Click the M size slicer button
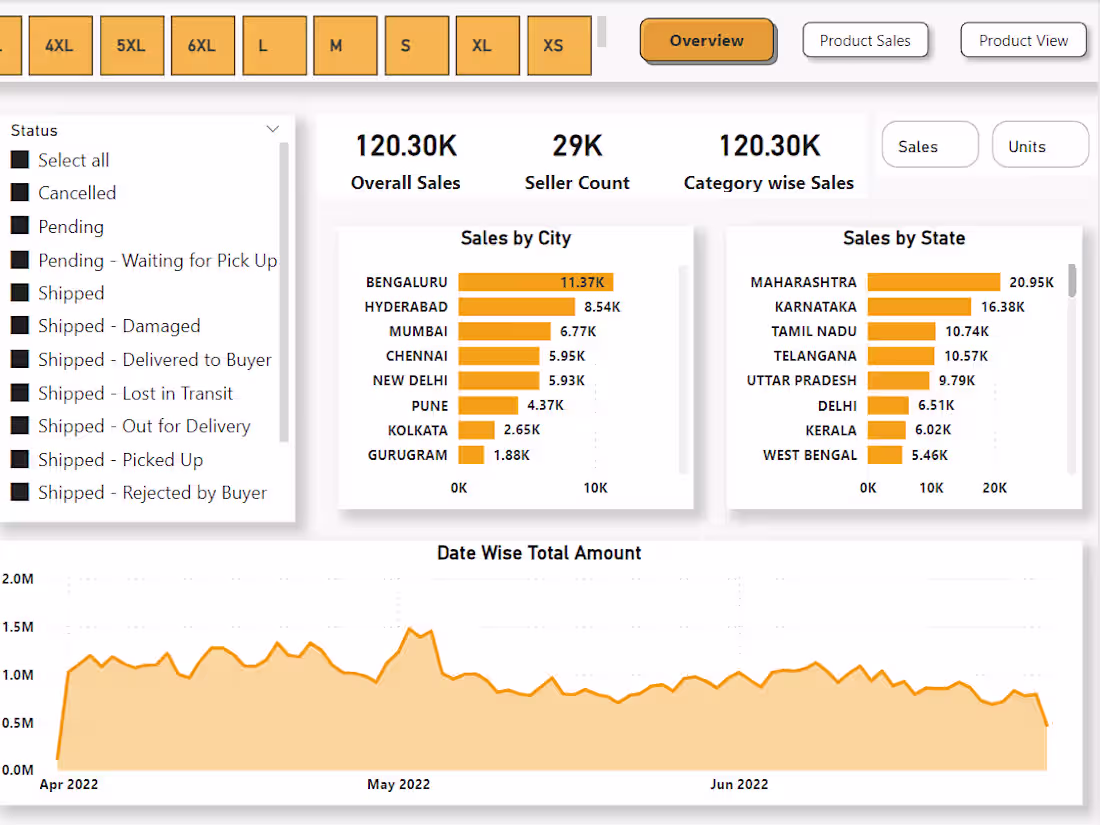The width and height of the screenshot is (1100, 825). tap(345, 45)
